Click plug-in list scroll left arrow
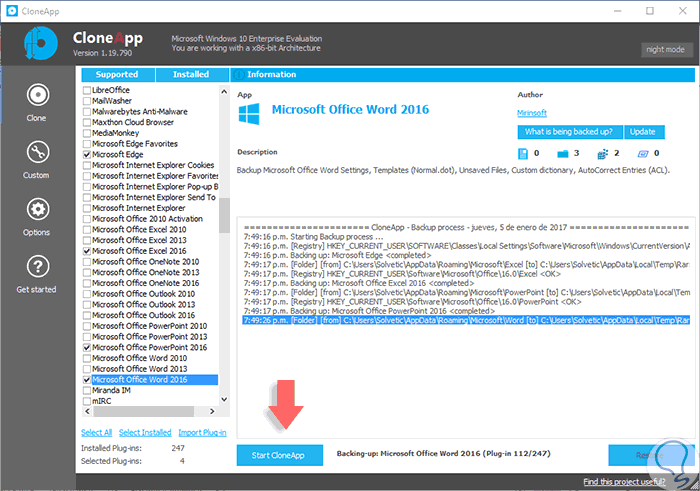The width and height of the screenshot is (700, 491). (88, 411)
